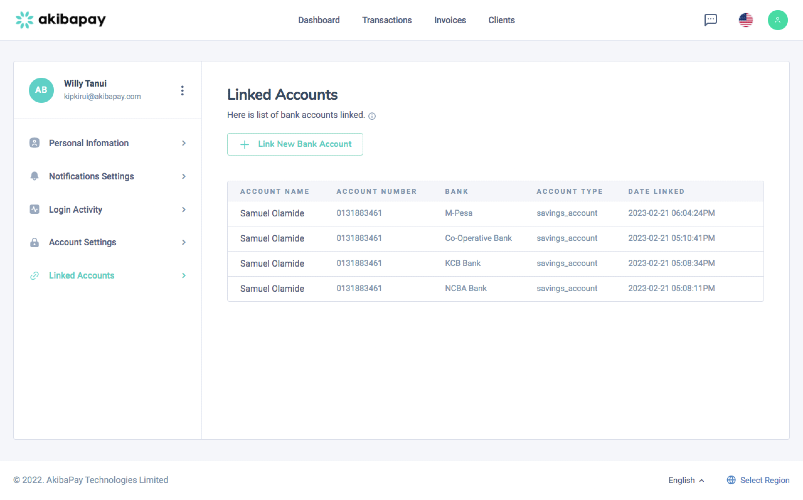Expand Account Settings chevron
The width and height of the screenshot is (803, 500).
[x=183, y=242]
